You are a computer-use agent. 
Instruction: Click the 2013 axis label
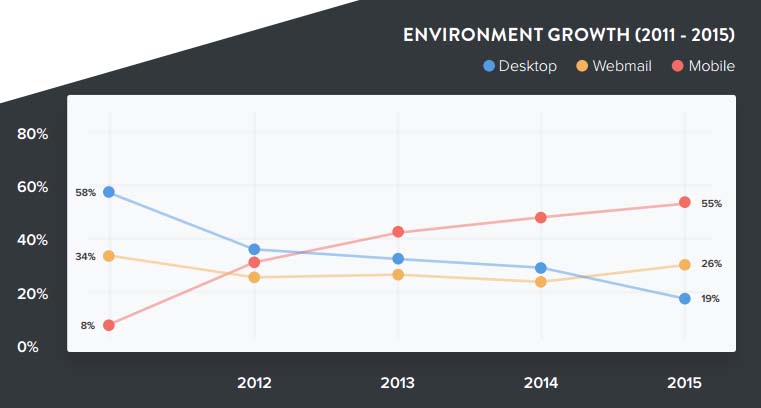(397, 383)
